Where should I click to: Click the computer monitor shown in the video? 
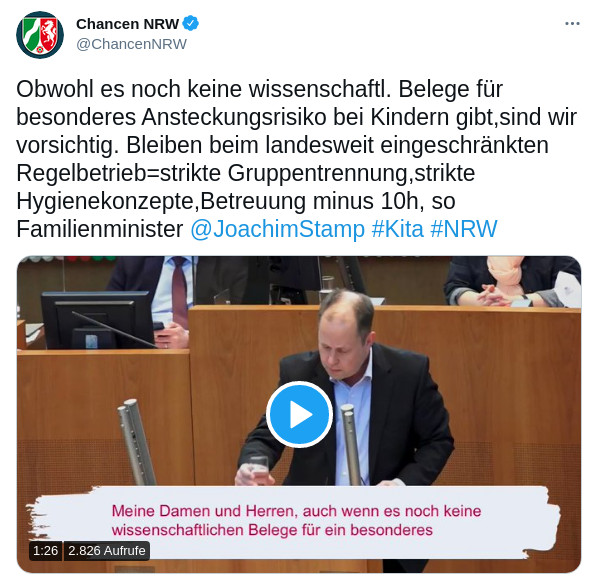tap(97, 320)
